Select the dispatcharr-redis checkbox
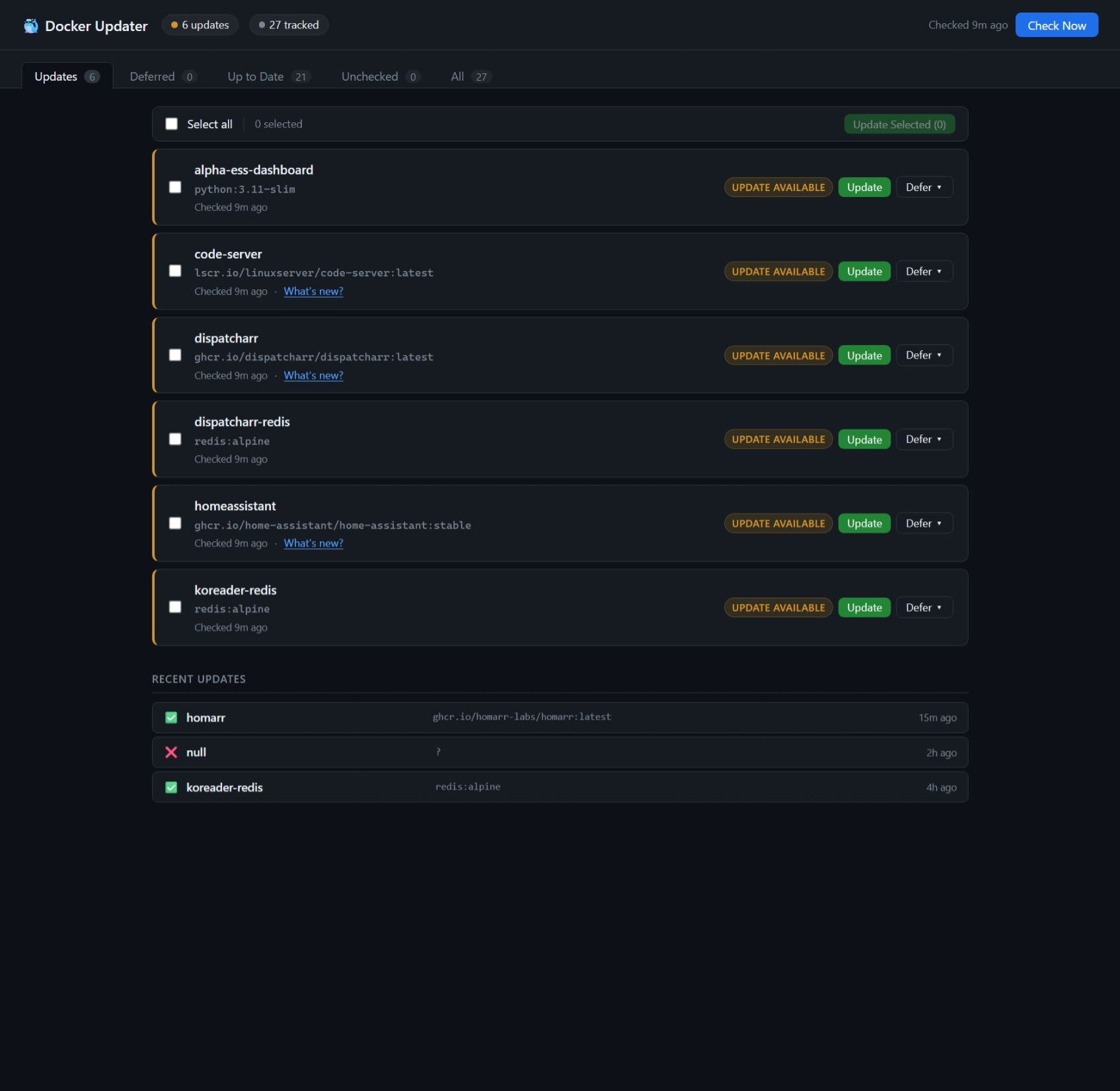The height and width of the screenshot is (1091, 1120). tap(175, 439)
